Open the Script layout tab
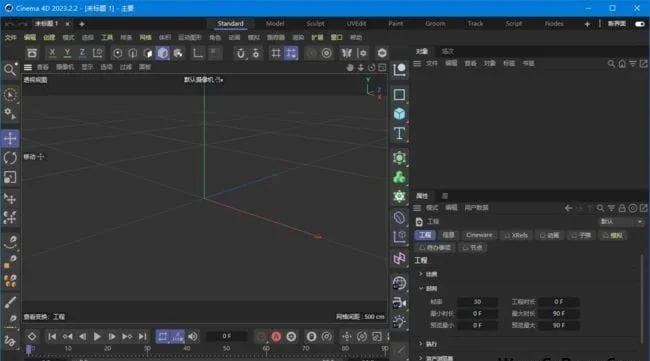The width and height of the screenshot is (650, 361). pyautogui.click(x=514, y=24)
